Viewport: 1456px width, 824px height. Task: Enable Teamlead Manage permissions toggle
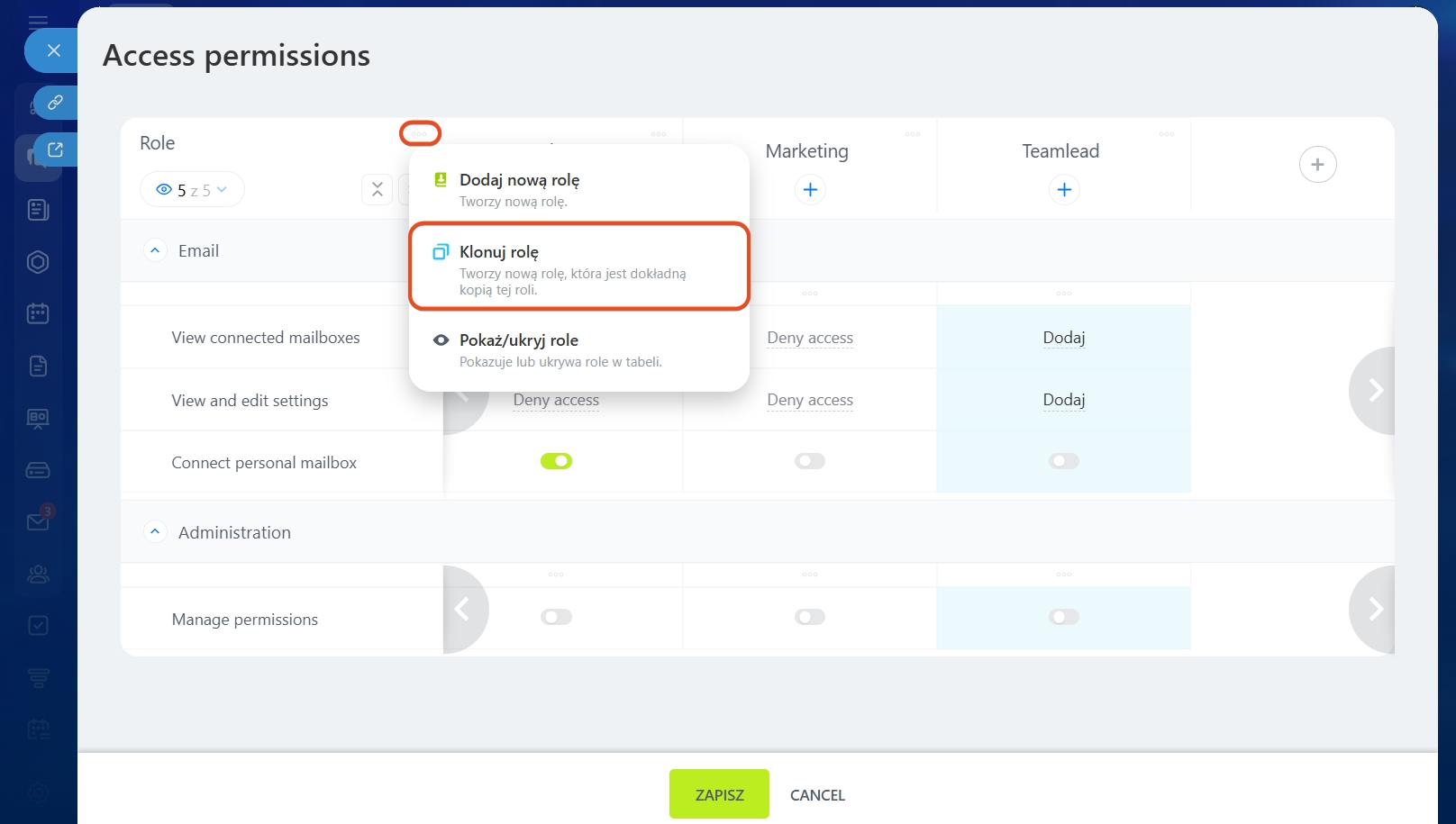tap(1064, 617)
